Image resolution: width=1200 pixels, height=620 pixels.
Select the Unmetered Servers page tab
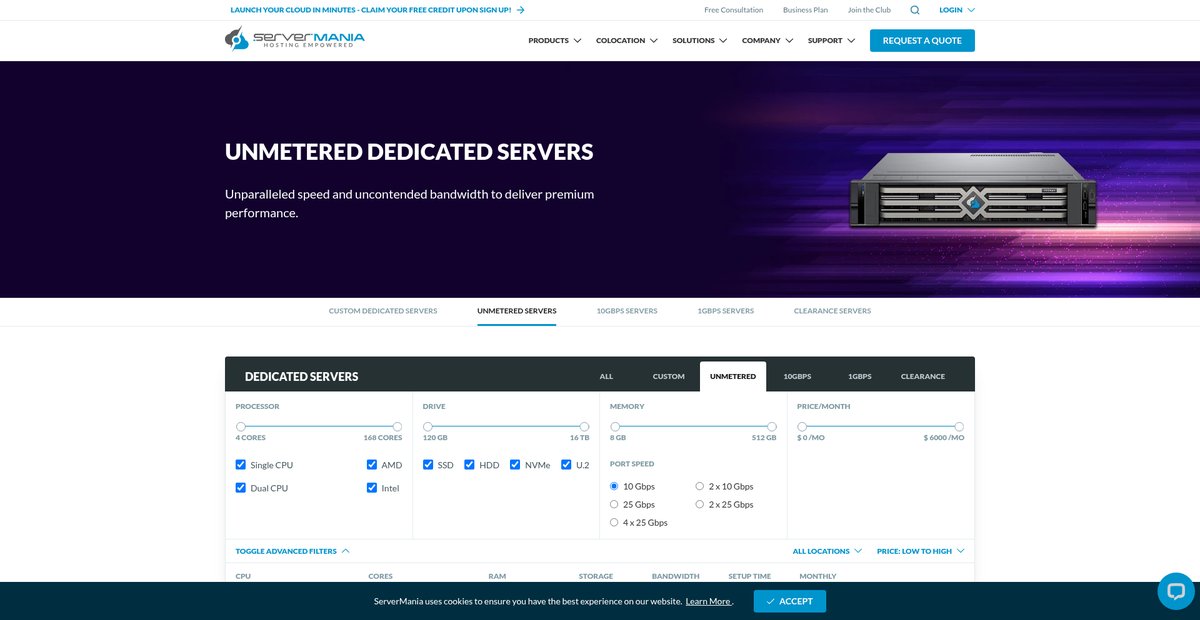[x=517, y=311]
